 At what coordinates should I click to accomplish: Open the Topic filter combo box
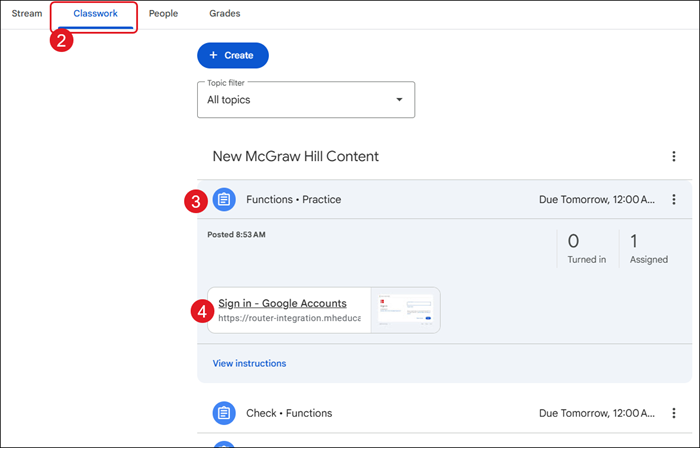click(305, 100)
